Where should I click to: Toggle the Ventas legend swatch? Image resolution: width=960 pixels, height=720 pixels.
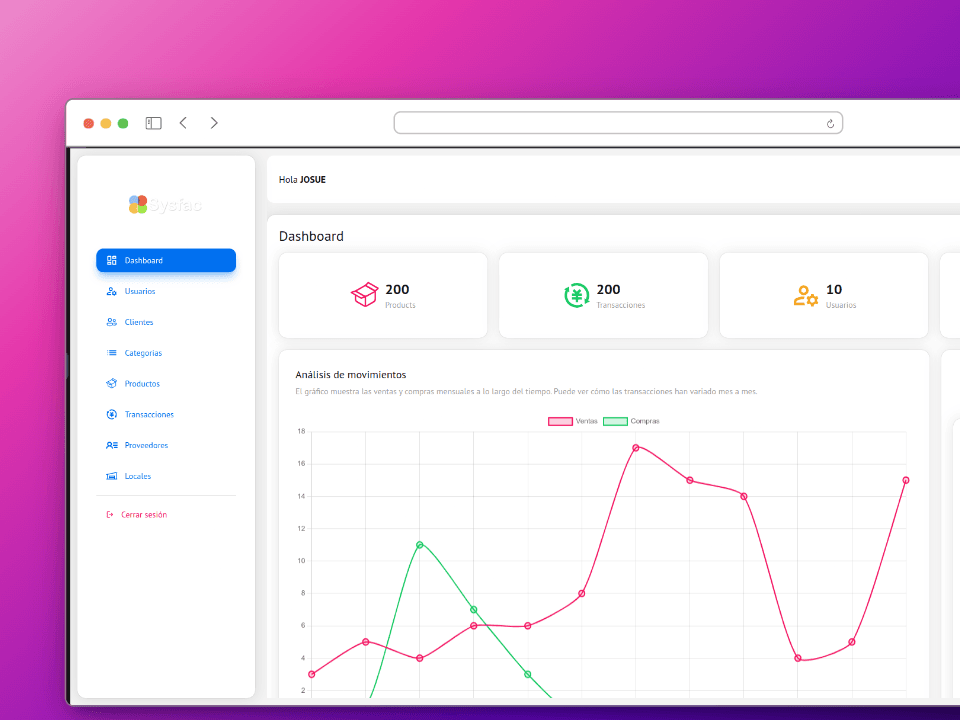pos(560,421)
